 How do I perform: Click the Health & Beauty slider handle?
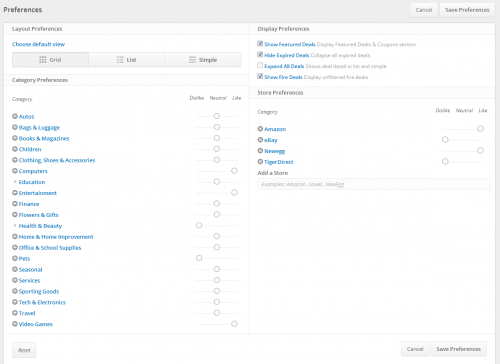pos(199,225)
